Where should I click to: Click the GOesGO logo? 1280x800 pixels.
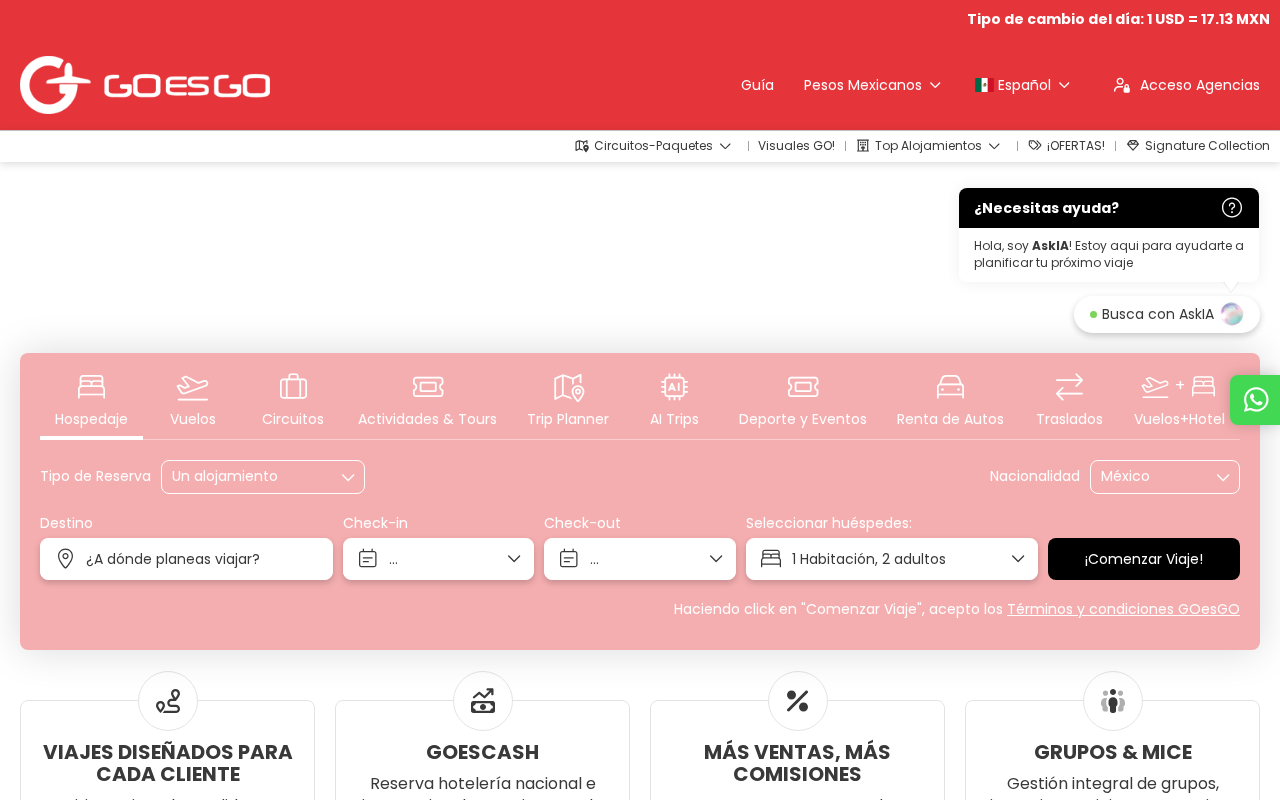[x=145, y=85]
